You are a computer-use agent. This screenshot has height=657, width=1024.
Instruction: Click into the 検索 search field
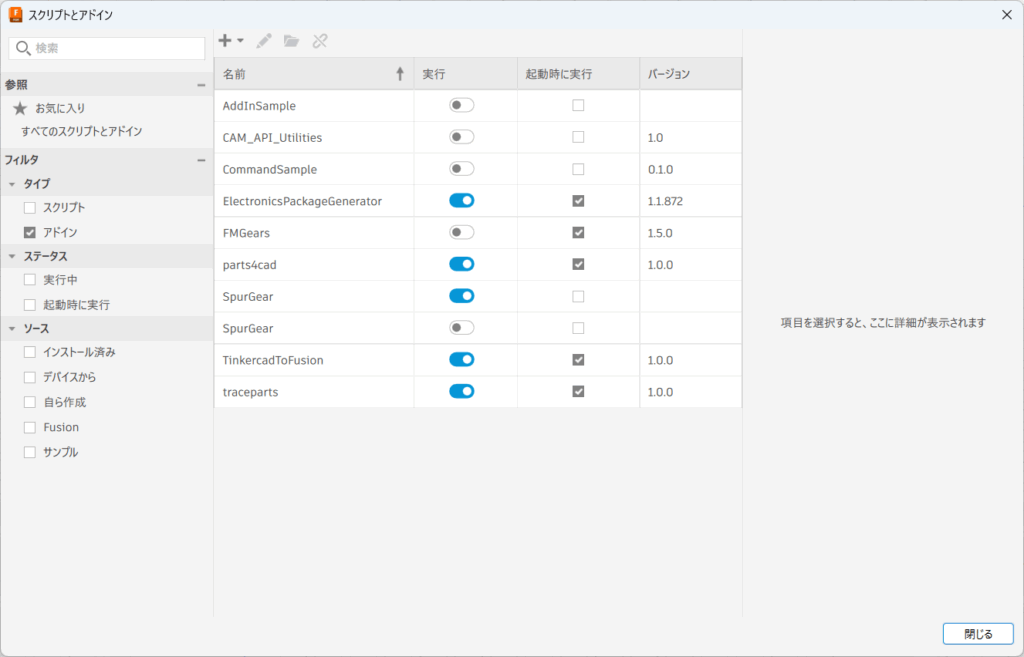[x=107, y=48]
